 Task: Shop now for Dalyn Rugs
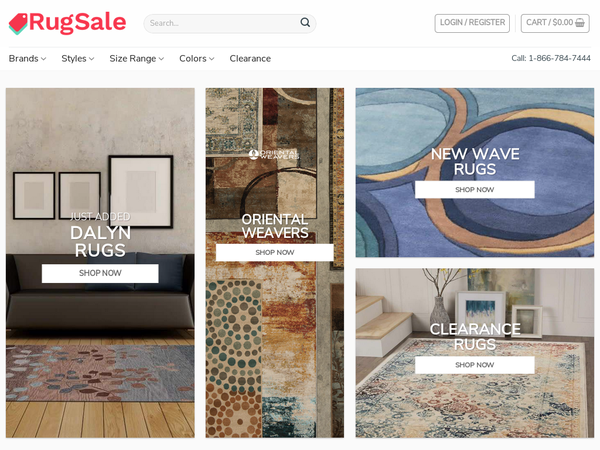coord(100,273)
